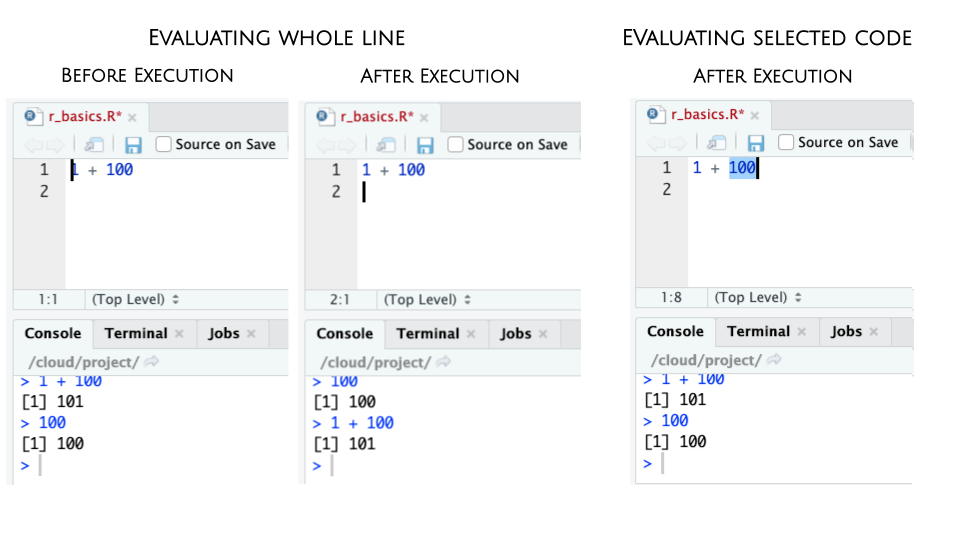Switch to Jobs tab in the right panel
The image size is (960, 540).
[846, 331]
